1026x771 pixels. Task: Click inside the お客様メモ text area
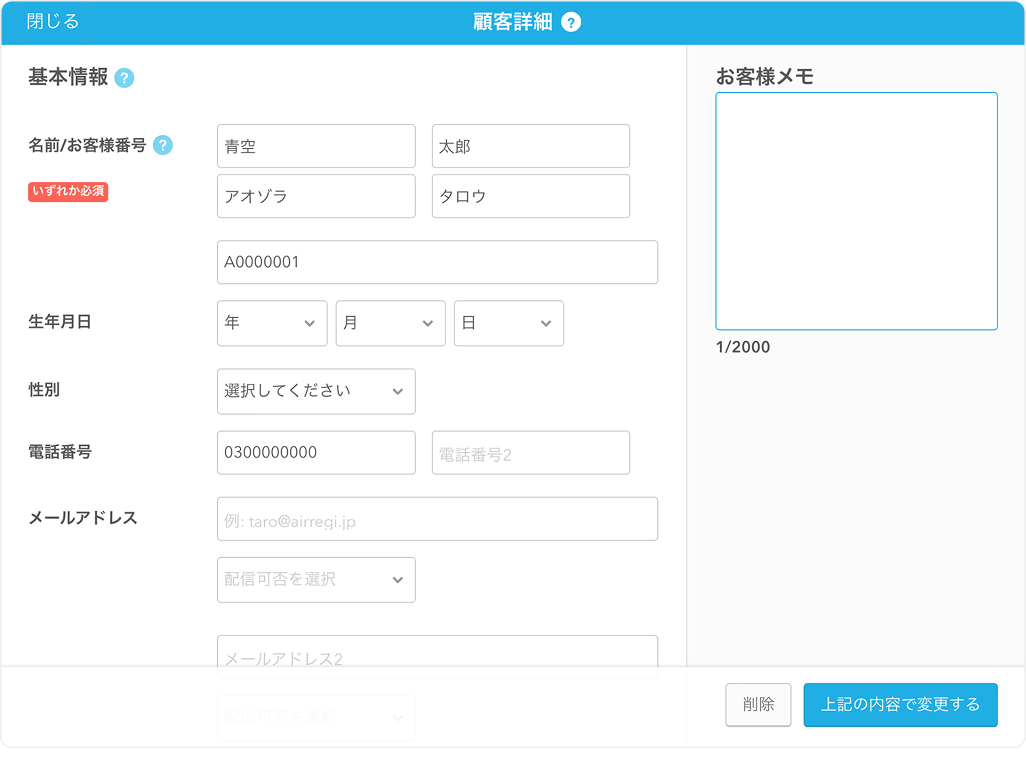[x=856, y=211]
